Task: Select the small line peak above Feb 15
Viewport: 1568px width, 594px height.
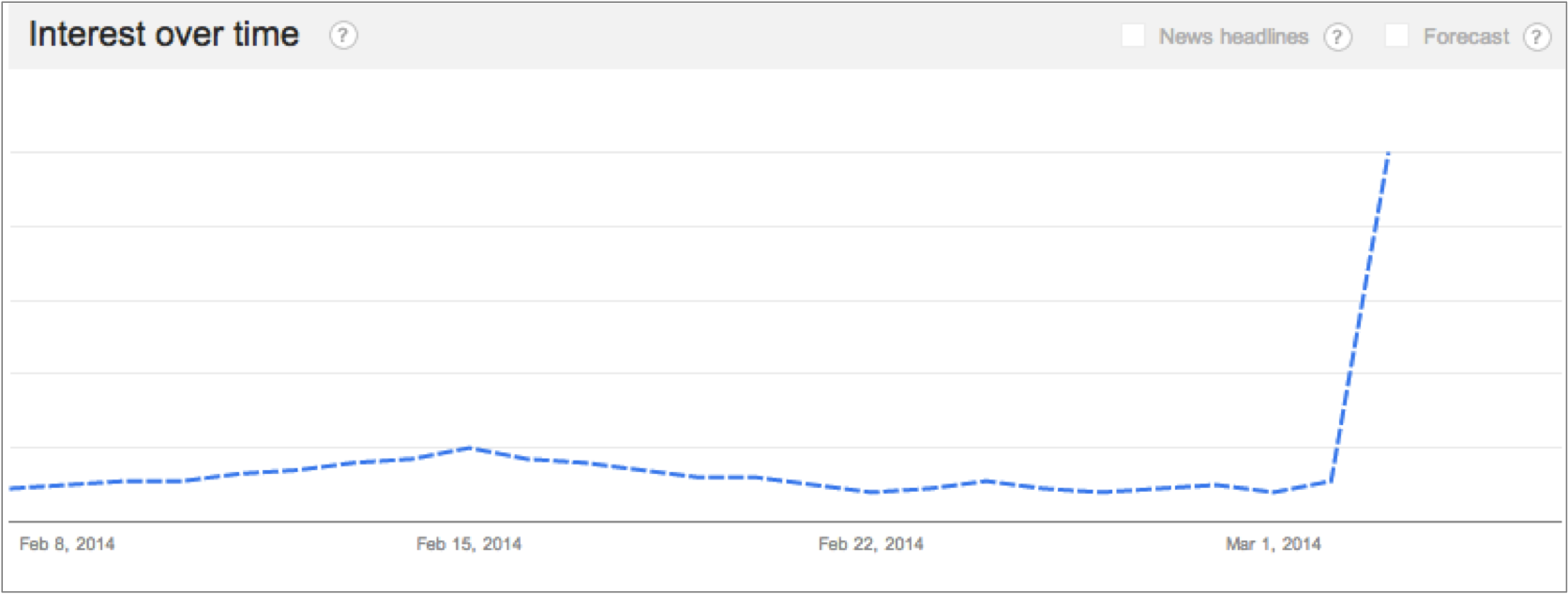Action: (471, 448)
